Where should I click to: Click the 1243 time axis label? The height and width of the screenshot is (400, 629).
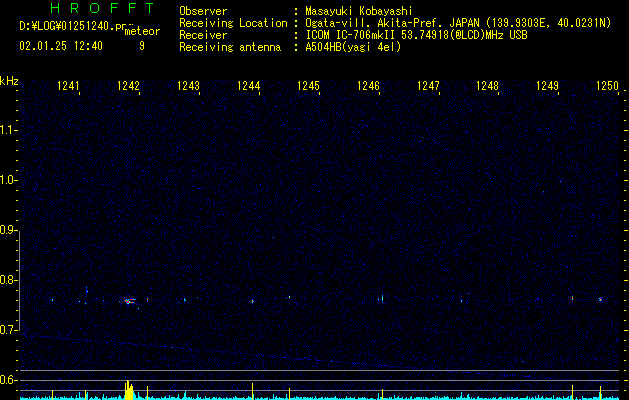188,86
